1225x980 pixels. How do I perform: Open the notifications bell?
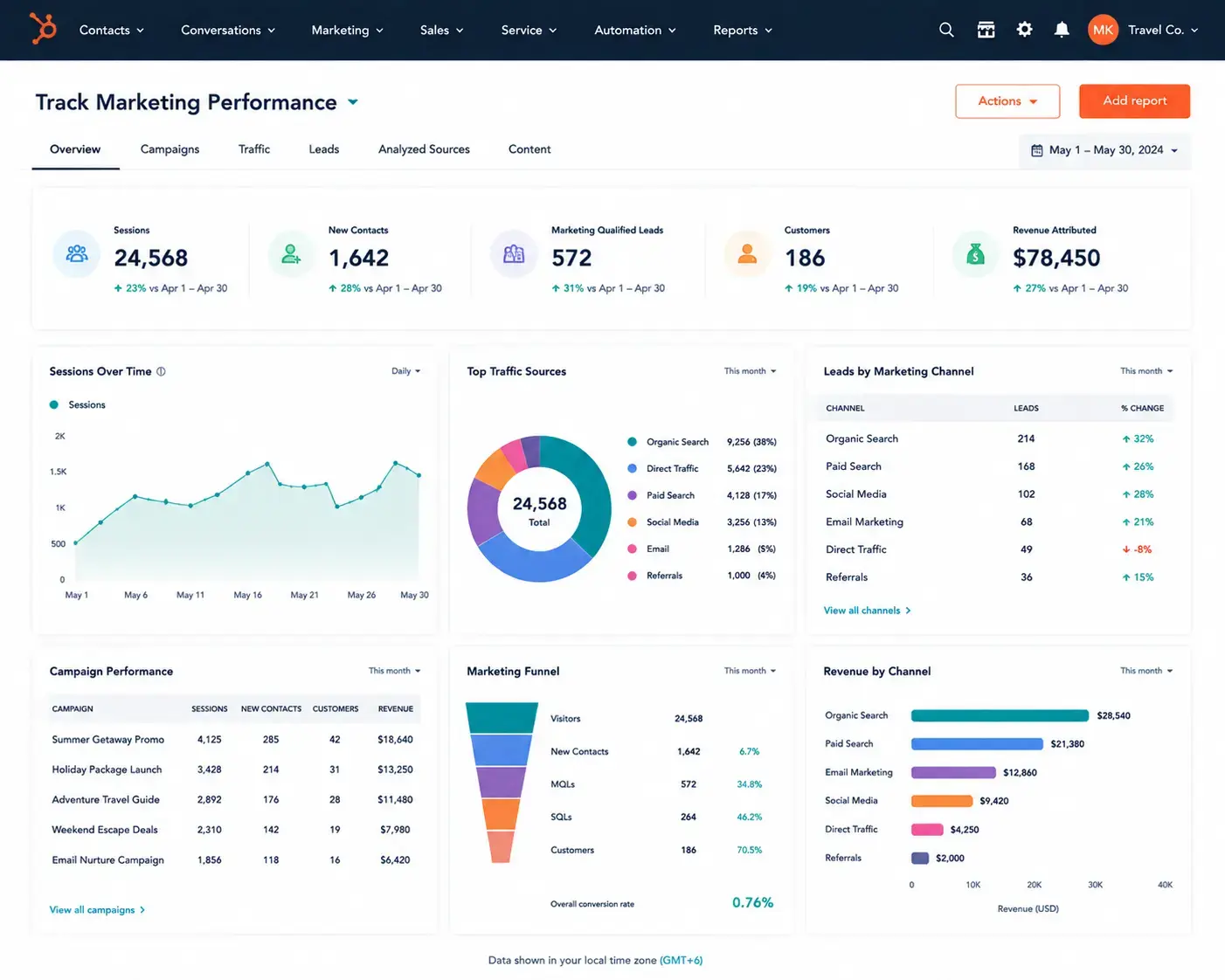pyautogui.click(x=1062, y=30)
